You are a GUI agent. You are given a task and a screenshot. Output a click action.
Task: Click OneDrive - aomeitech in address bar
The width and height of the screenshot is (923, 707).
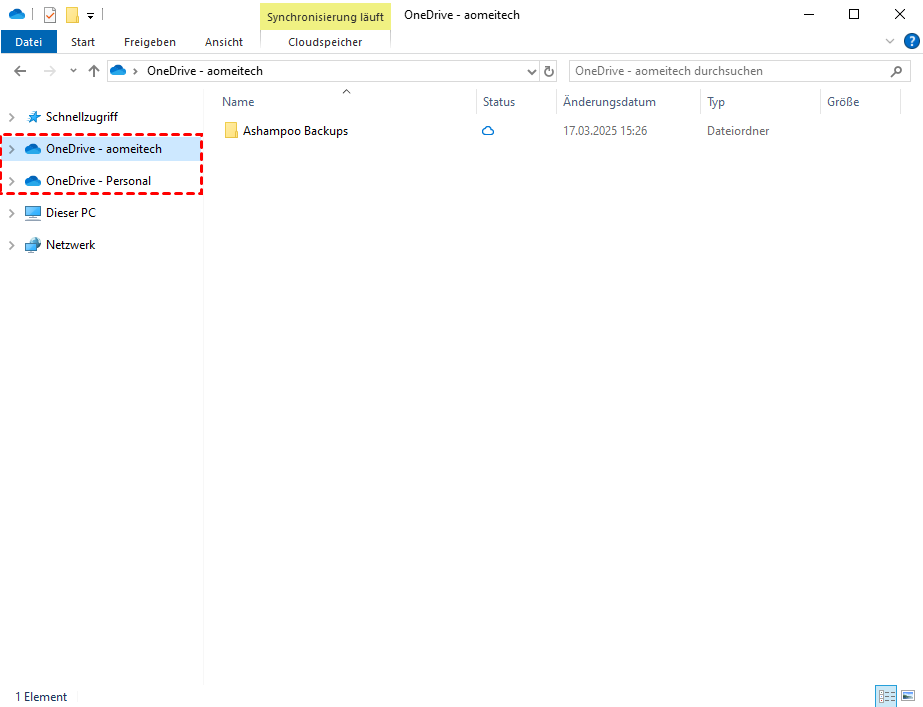pyautogui.click(x=205, y=71)
